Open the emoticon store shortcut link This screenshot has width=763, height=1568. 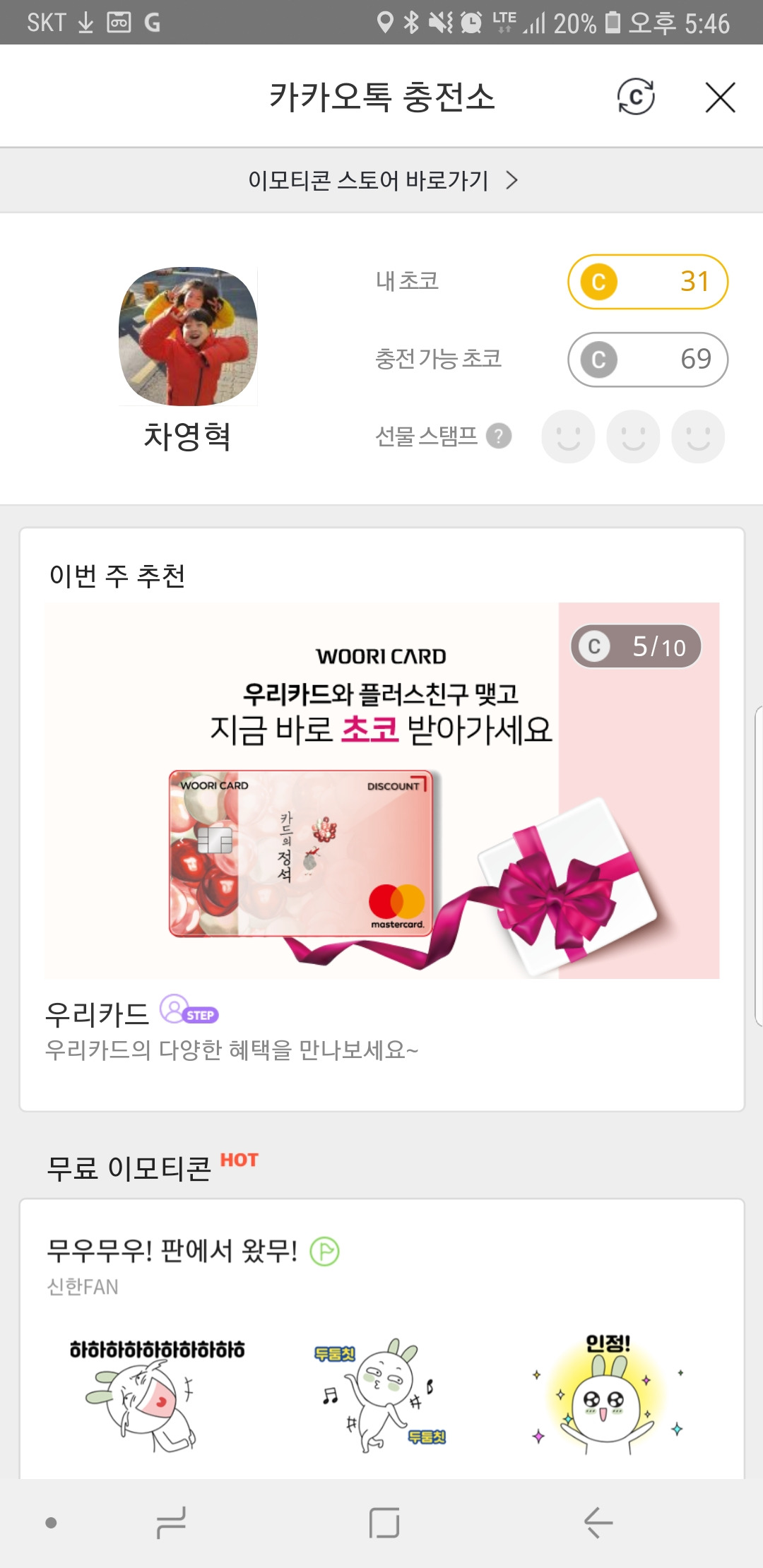click(381, 180)
